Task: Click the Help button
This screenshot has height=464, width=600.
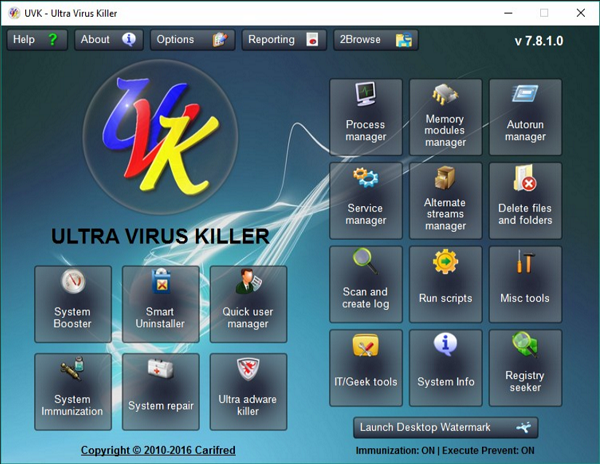Action: (x=37, y=40)
